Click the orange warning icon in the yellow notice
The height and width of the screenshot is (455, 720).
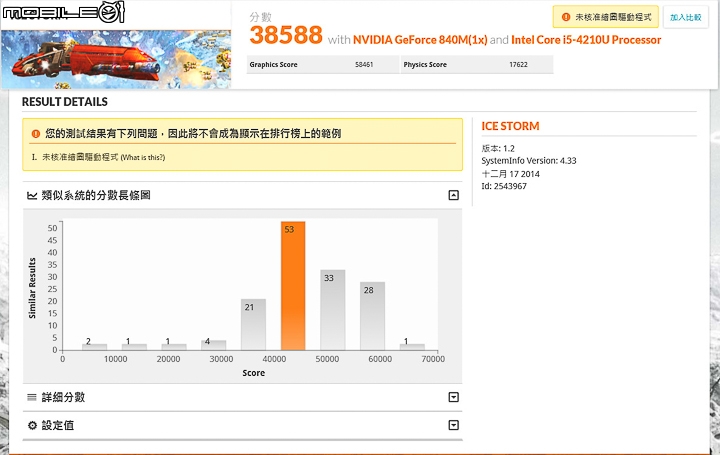click(x=36, y=134)
